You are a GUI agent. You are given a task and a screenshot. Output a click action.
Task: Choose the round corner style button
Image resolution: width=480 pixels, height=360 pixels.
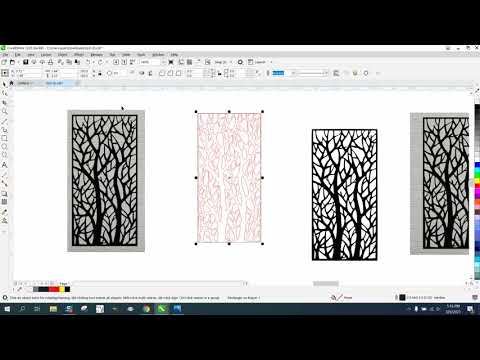tap(162, 73)
